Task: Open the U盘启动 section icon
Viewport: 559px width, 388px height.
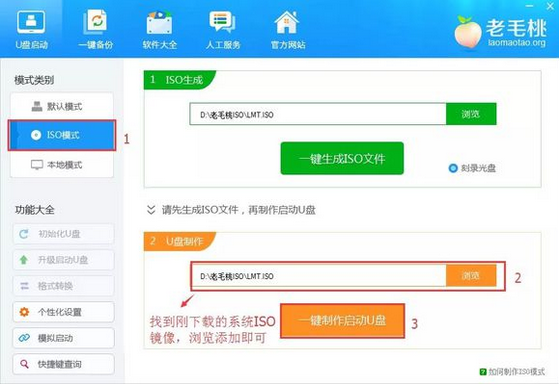Action: pos(31,22)
